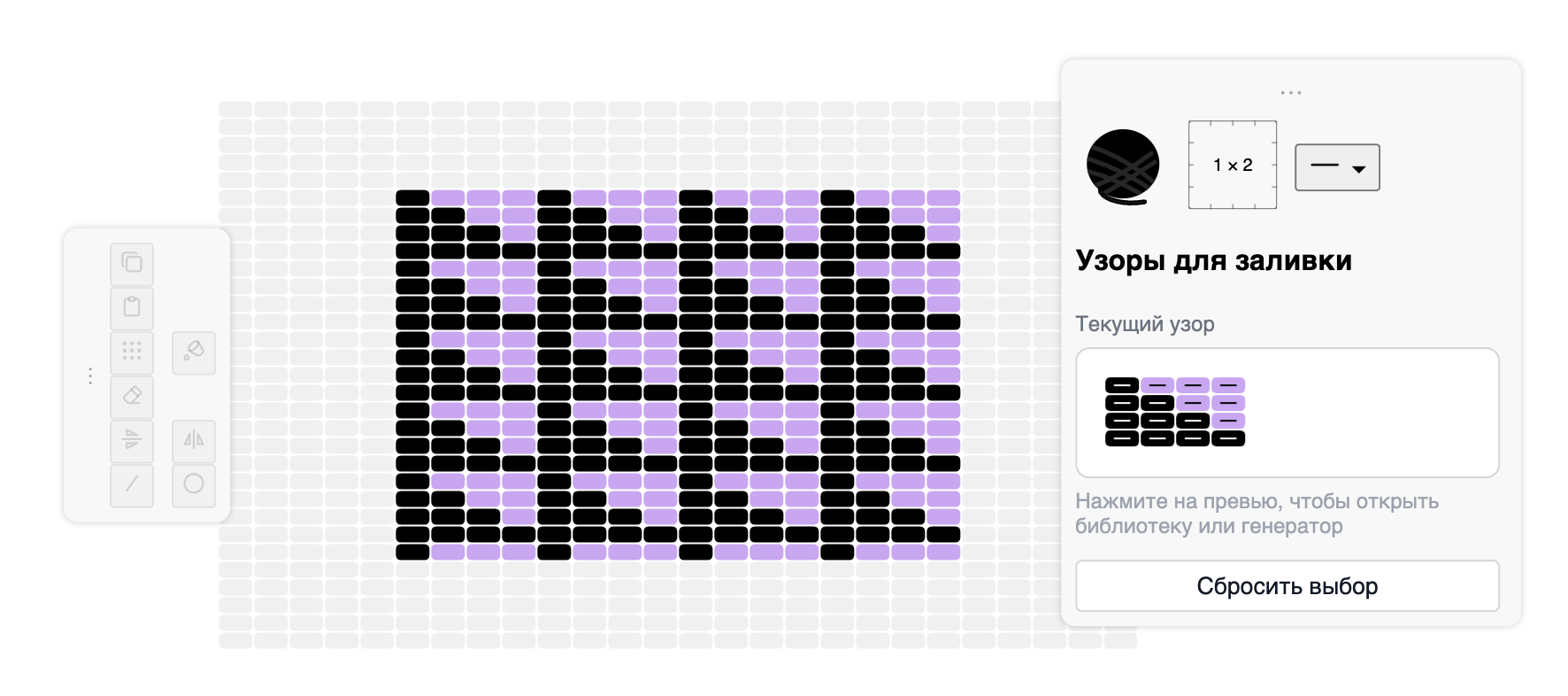Select the circle shape tool

(194, 484)
